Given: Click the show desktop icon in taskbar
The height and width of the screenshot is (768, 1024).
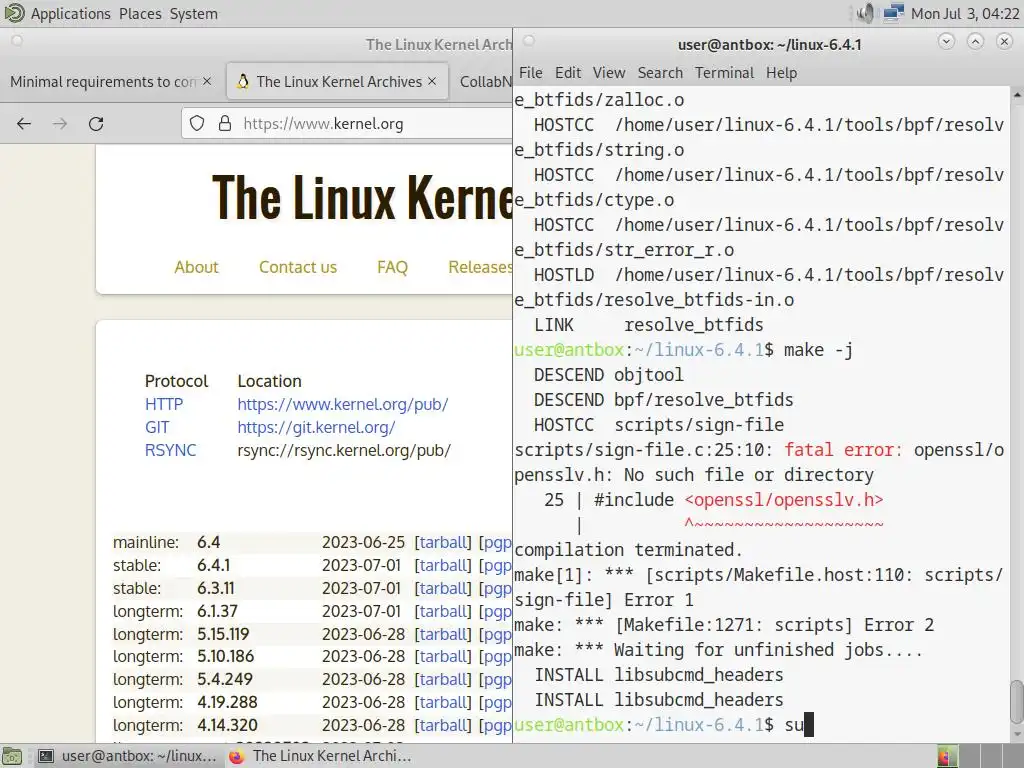Looking at the screenshot, I should coord(13,756).
